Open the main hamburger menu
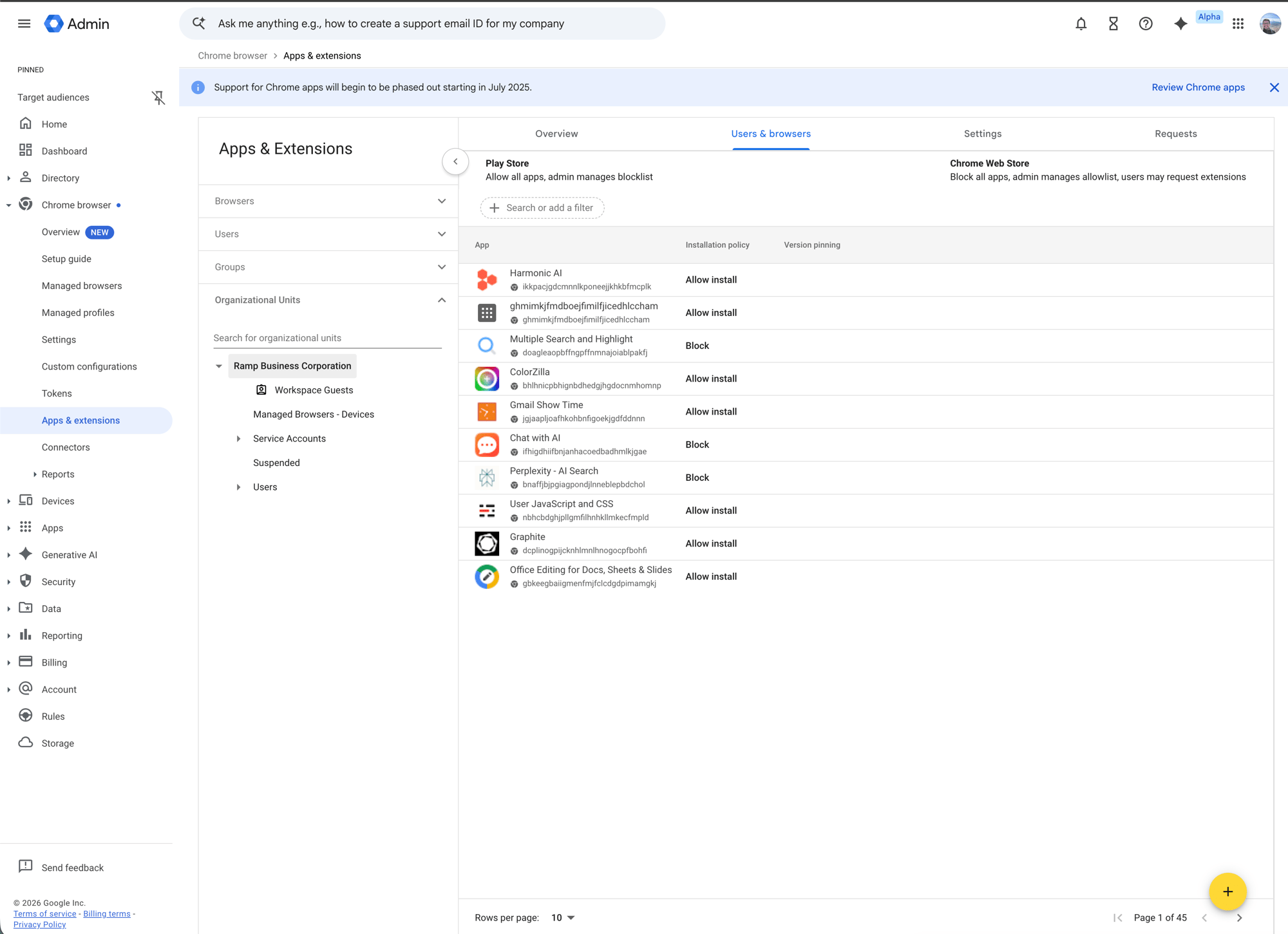 24,24
